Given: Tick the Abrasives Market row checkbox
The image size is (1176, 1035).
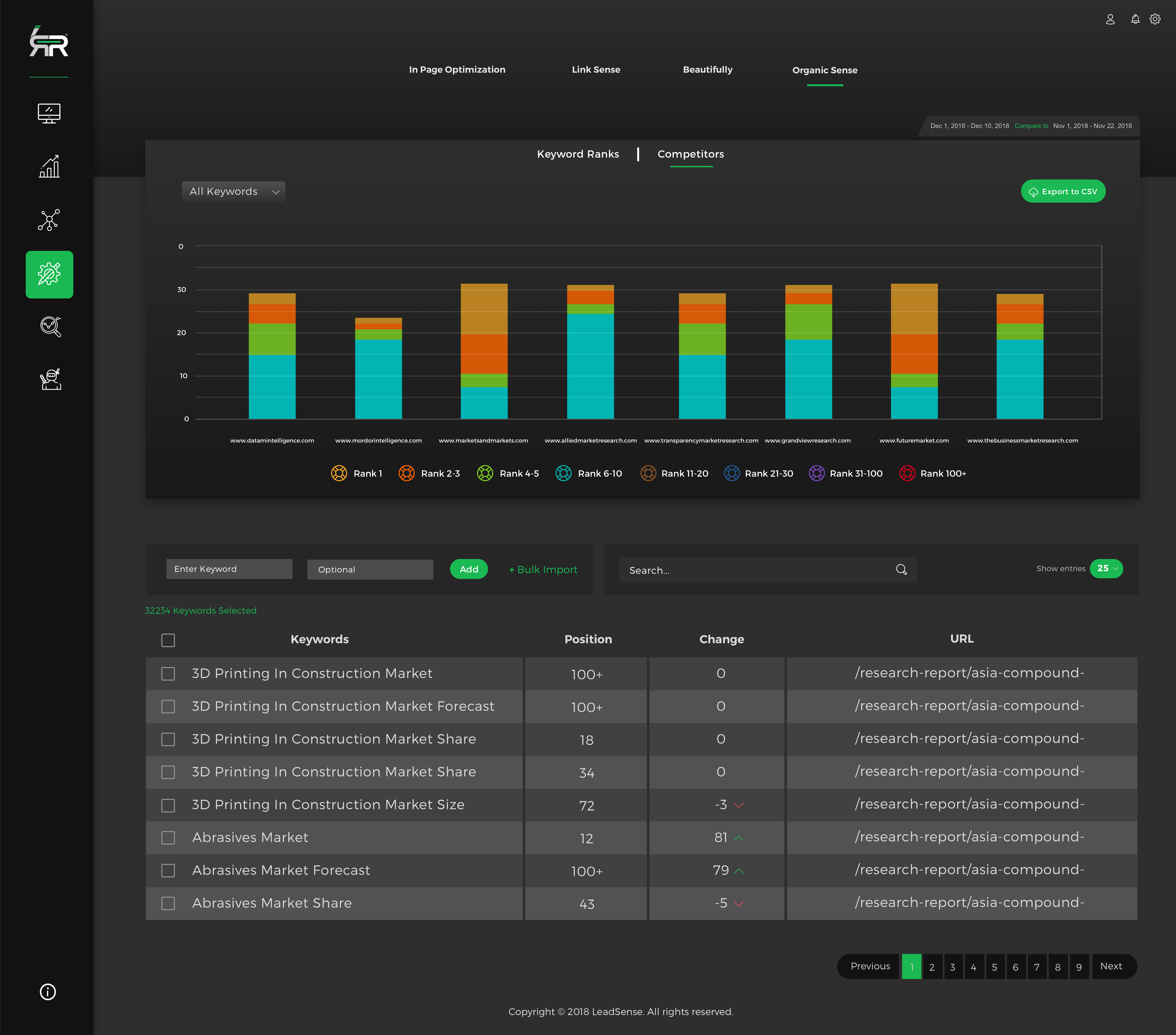Looking at the screenshot, I should pos(168,838).
